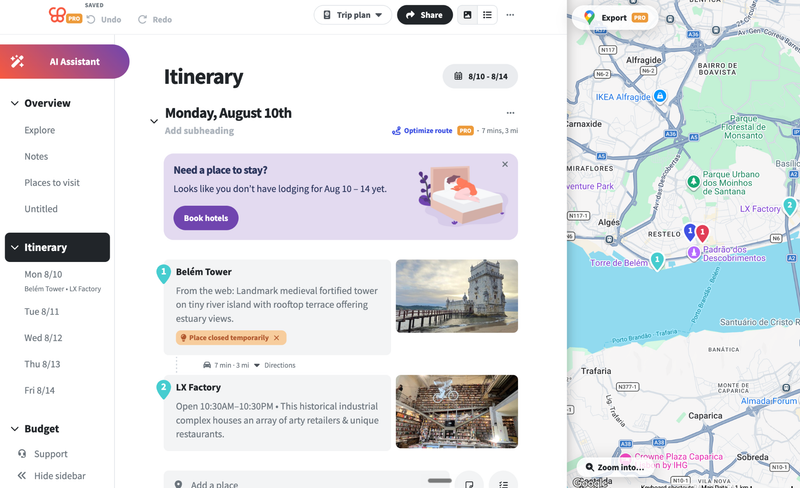Click the note icon button beside Add a place
800x488 pixels.
click(469, 482)
